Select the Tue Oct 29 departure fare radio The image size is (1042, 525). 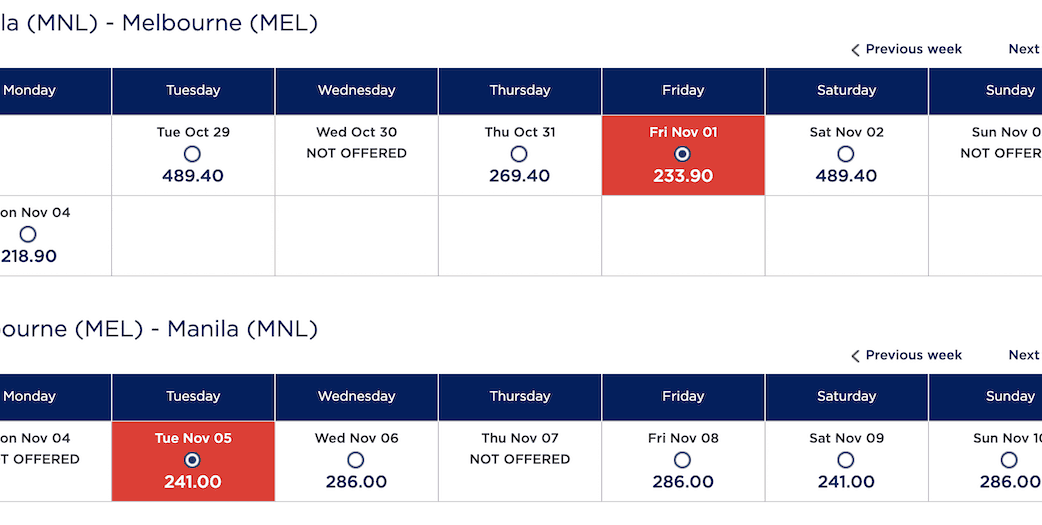click(x=192, y=154)
